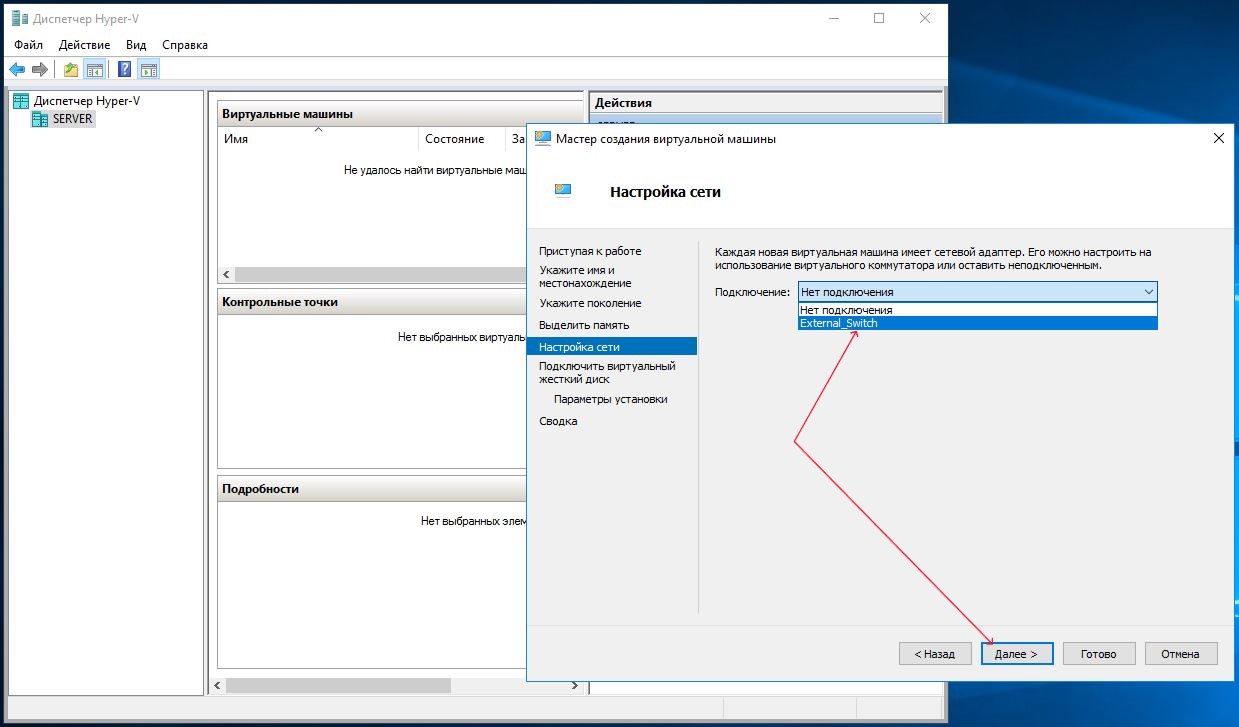Open the Действие menu
1239x727 pixels.
pyautogui.click(x=85, y=45)
